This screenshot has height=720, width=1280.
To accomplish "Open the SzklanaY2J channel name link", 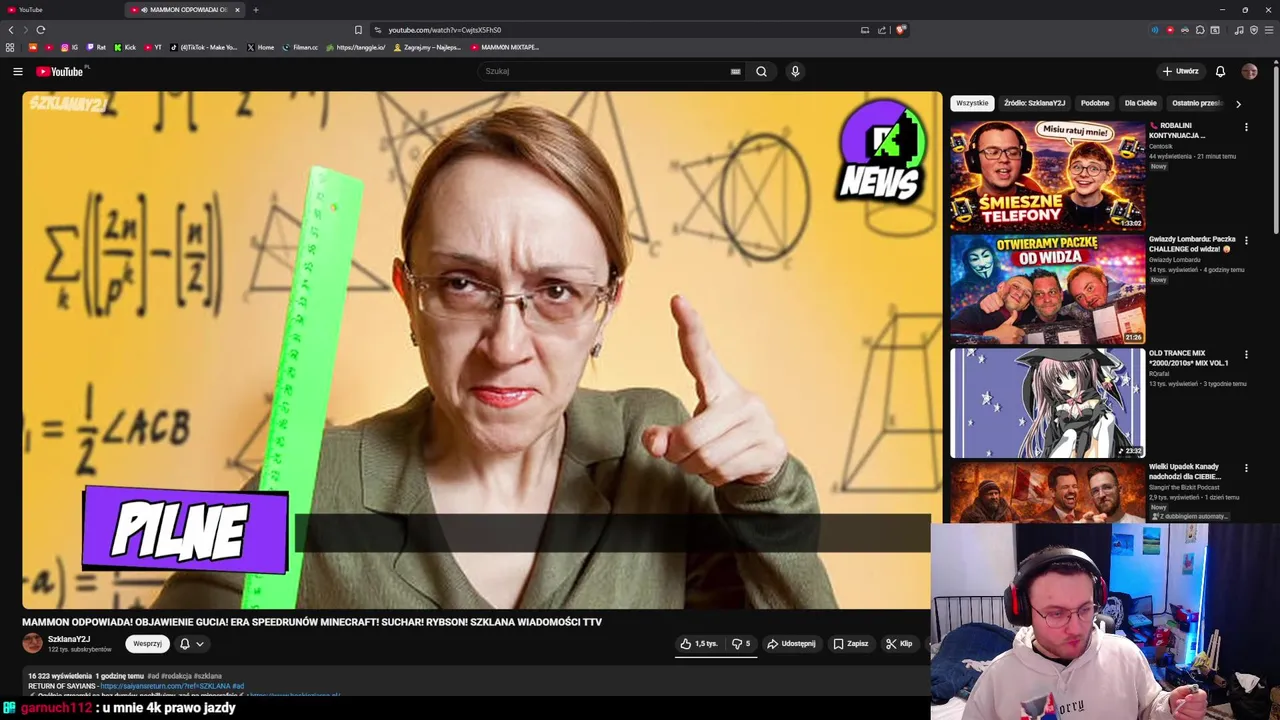I will coord(69,639).
